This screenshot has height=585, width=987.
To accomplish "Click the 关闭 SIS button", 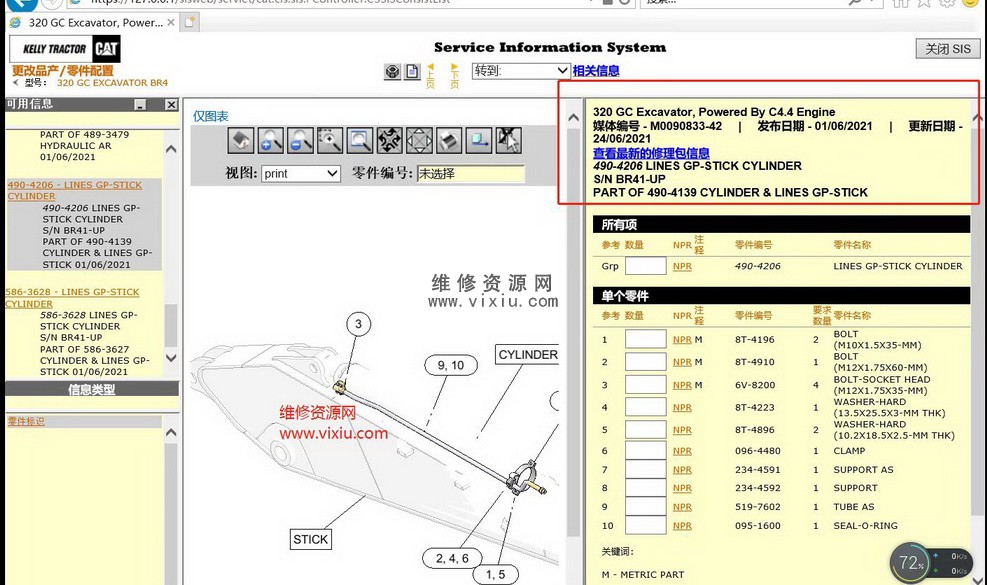I will 947,49.
